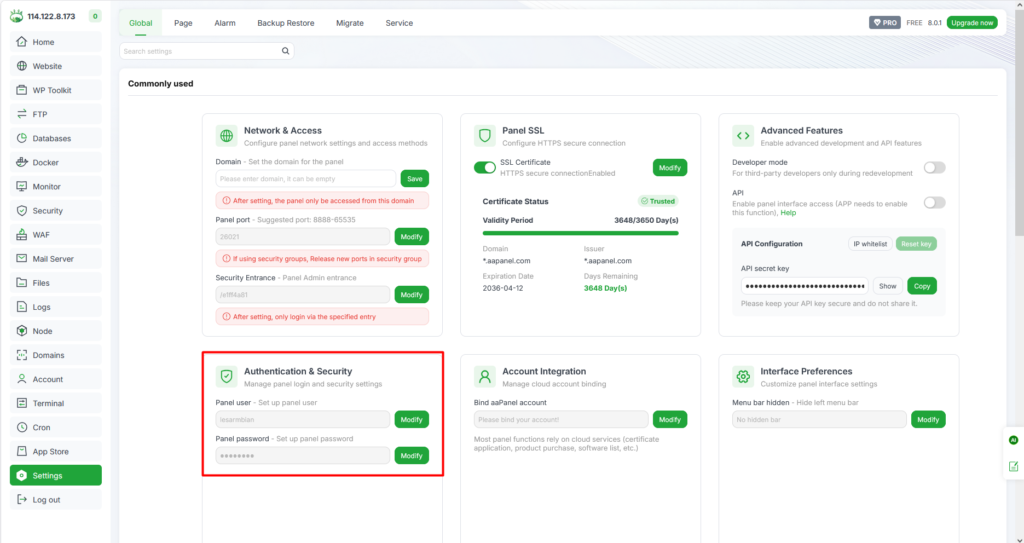
Task: Click the Upgrade now button
Action: point(972,23)
